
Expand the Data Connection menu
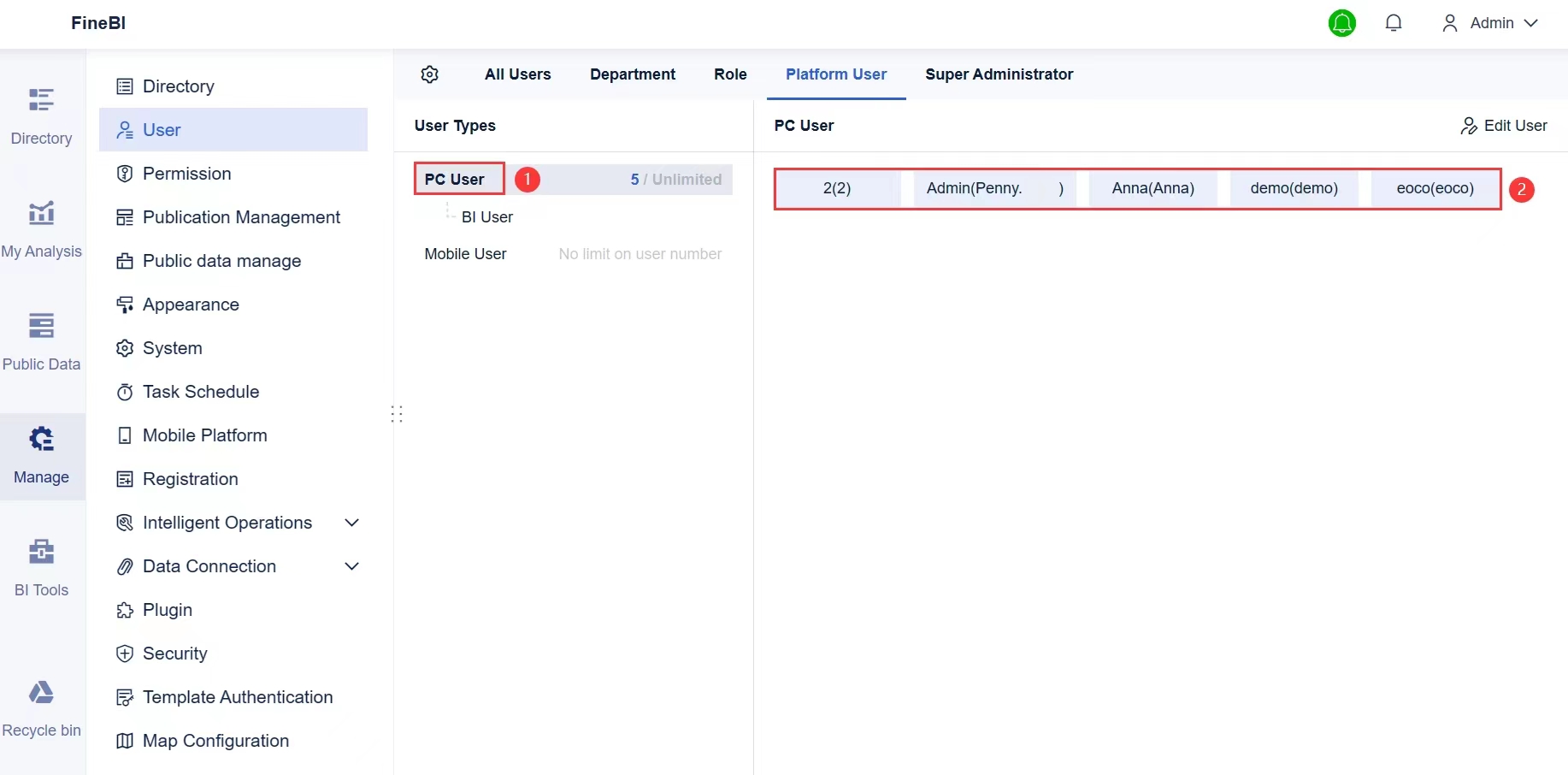pos(351,566)
